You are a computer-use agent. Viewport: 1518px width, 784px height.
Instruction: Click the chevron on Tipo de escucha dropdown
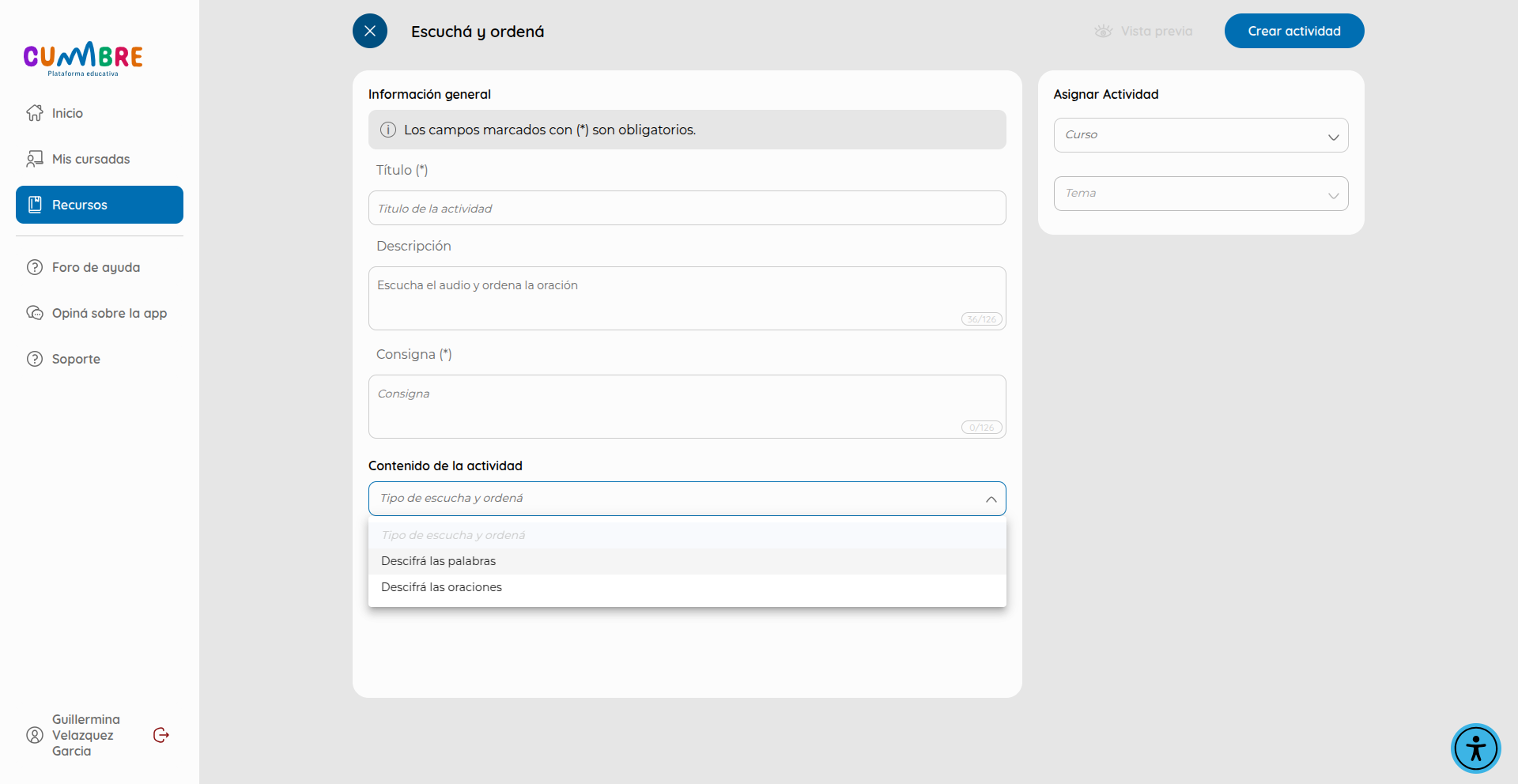(x=991, y=499)
